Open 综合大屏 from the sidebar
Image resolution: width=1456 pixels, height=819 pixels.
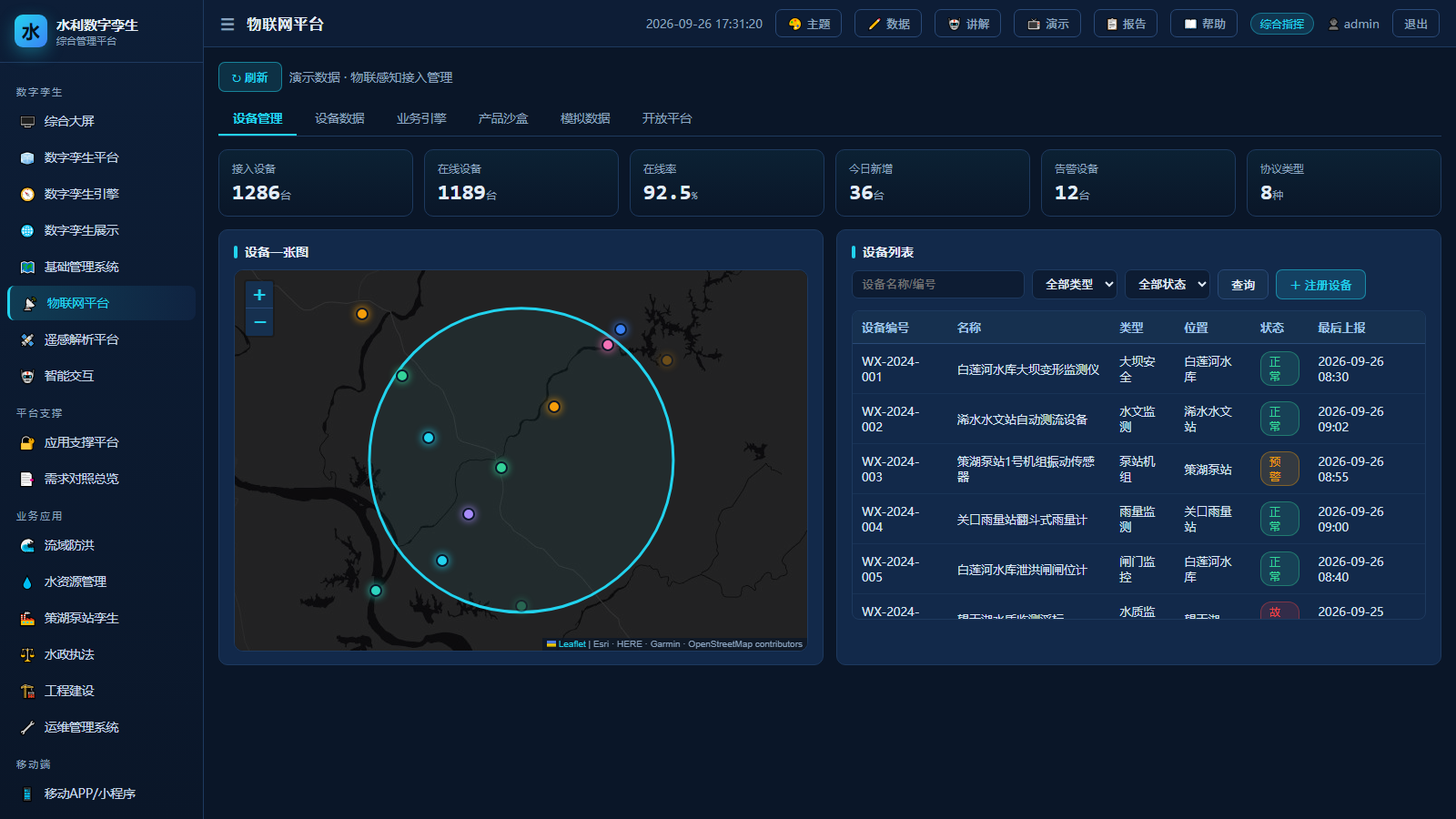[101, 121]
